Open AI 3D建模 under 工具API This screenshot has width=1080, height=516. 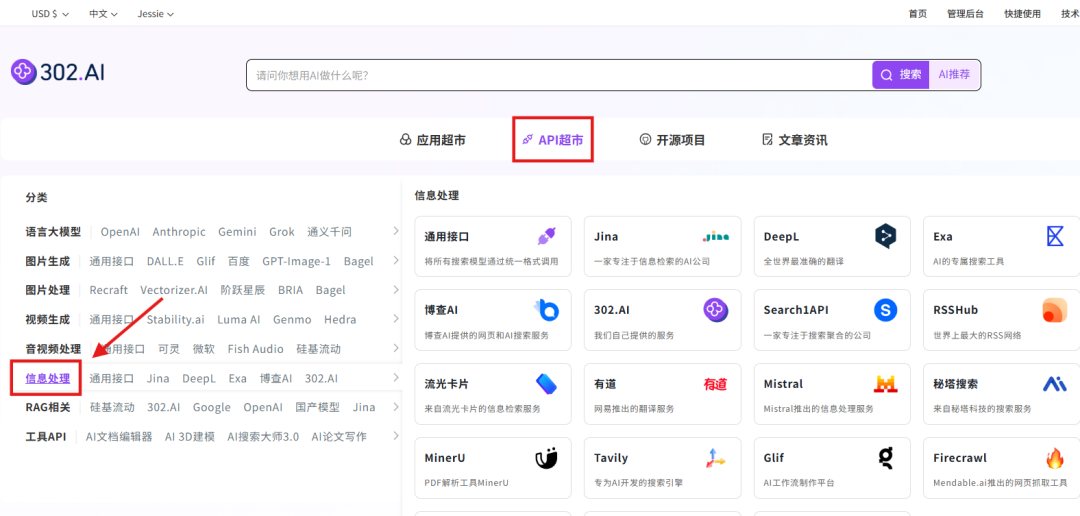(189, 437)
